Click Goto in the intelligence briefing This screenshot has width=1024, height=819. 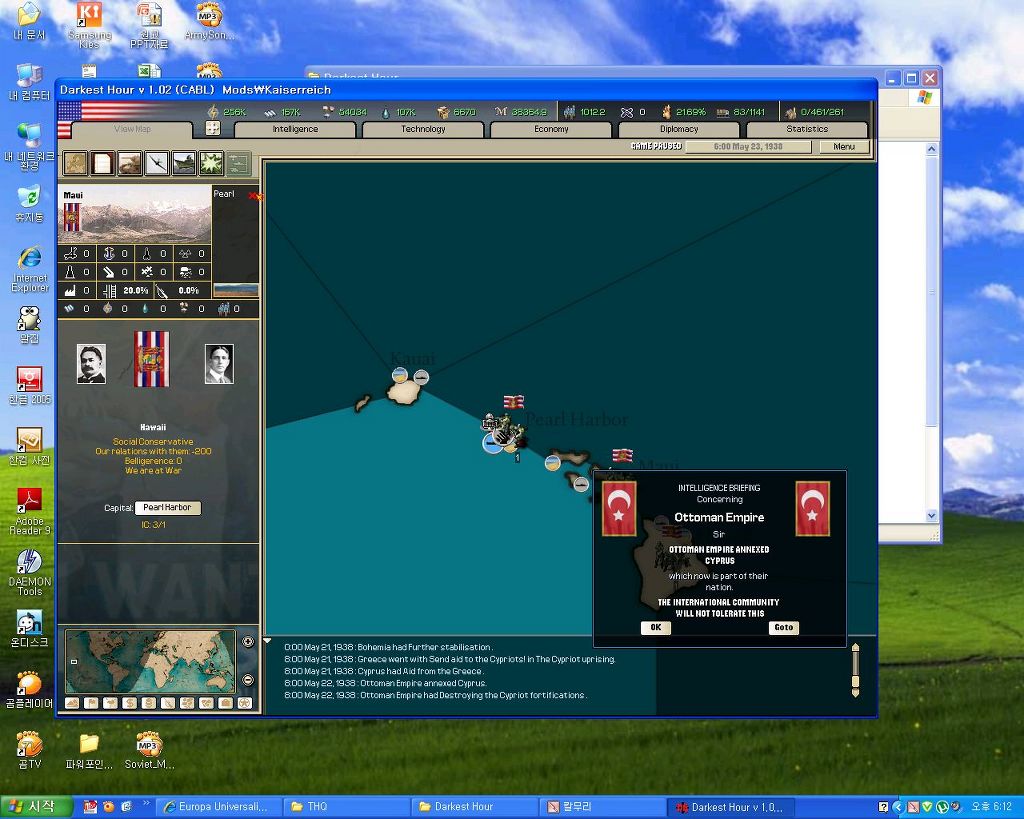(x=784, y=628)
